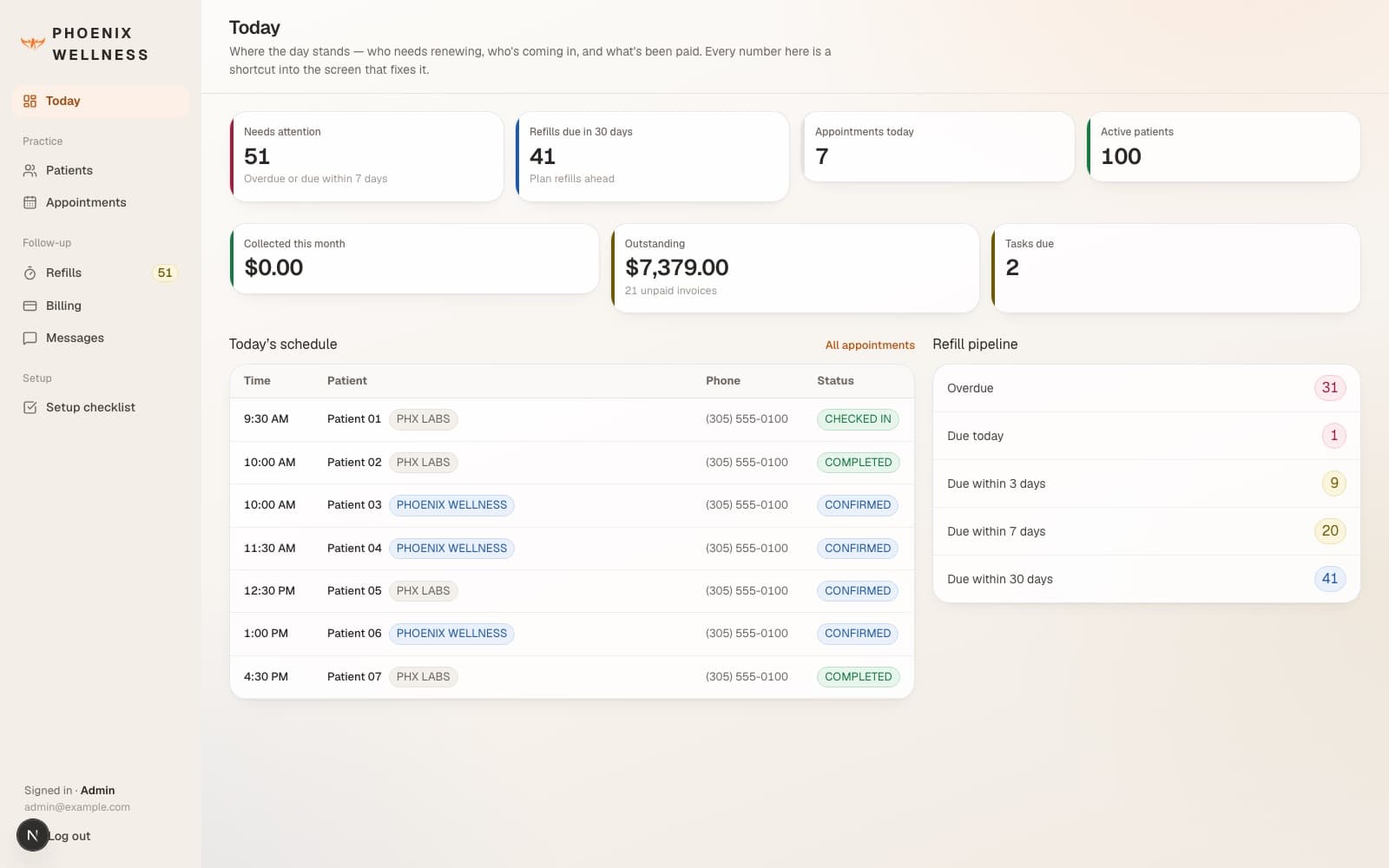Click the Patients people icon

pyautogui.click(x=30, y=170)
